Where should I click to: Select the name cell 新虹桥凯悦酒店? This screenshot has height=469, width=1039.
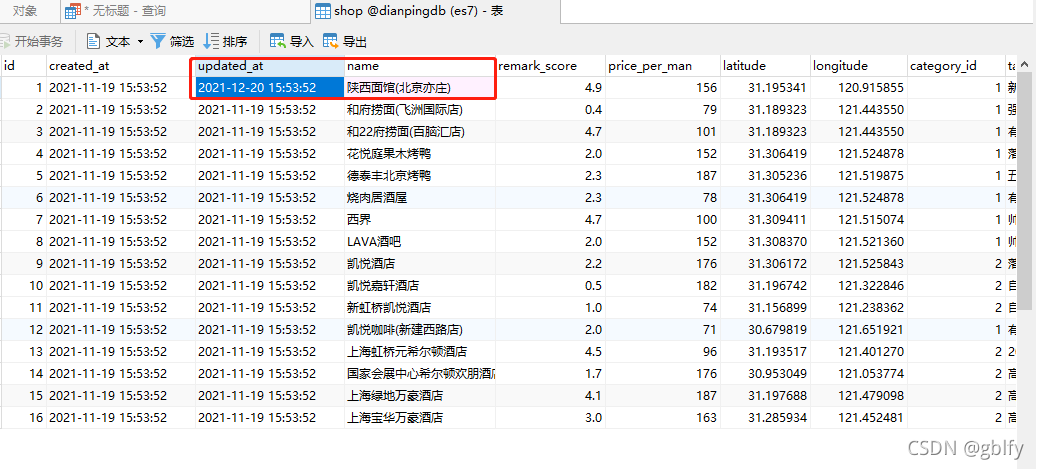click(x=419, y=307)
